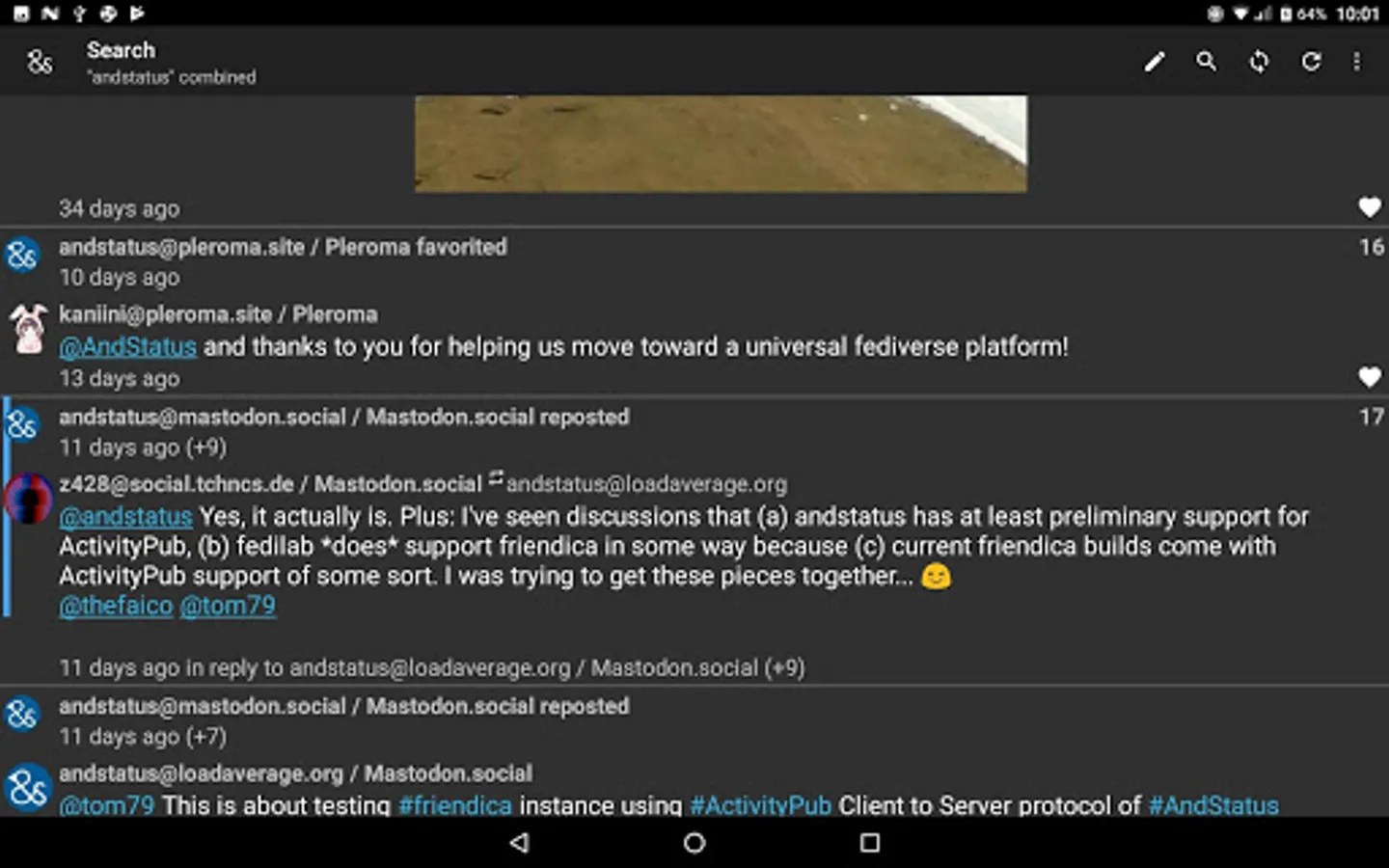
Task: Open the three-dot overflow menu
Action: pos(1357,62)
